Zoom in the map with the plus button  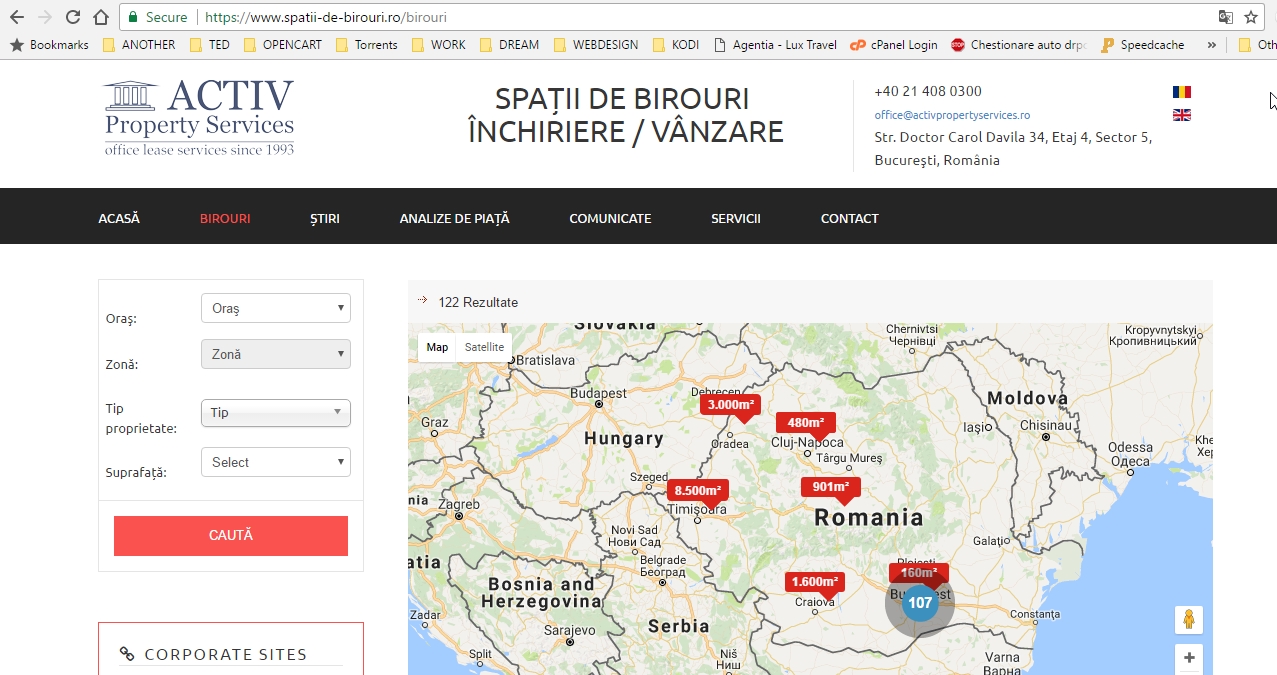[1189, 658]
